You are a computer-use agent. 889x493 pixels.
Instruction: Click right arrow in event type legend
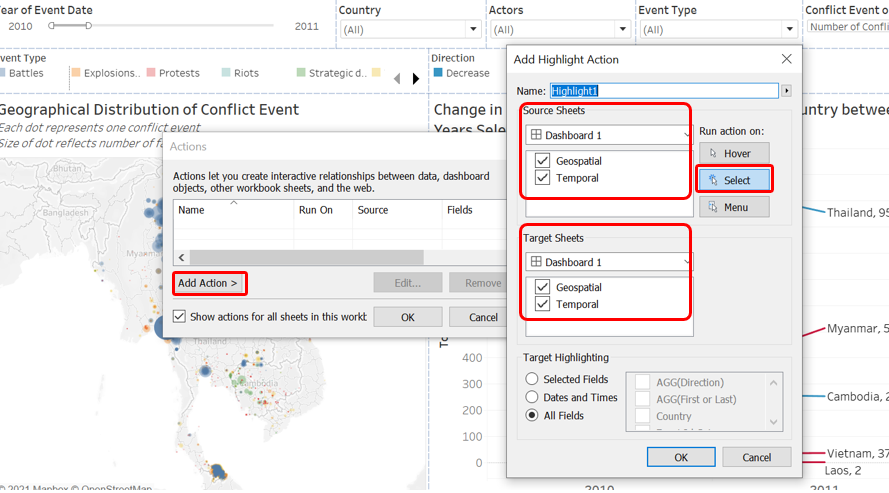(x=416, y=78)
